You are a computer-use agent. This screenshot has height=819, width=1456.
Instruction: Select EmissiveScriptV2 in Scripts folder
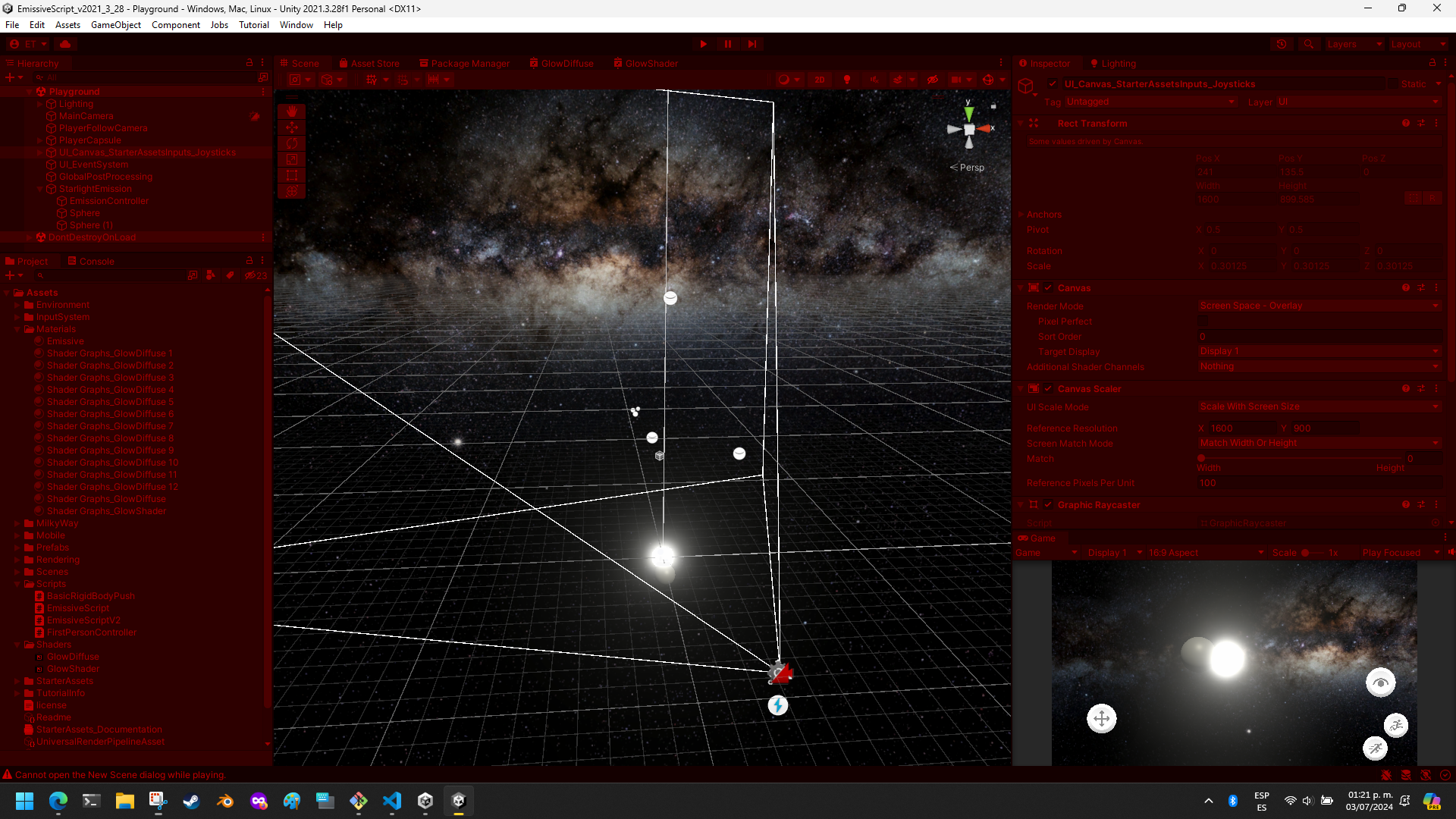[x=83, y=620]
